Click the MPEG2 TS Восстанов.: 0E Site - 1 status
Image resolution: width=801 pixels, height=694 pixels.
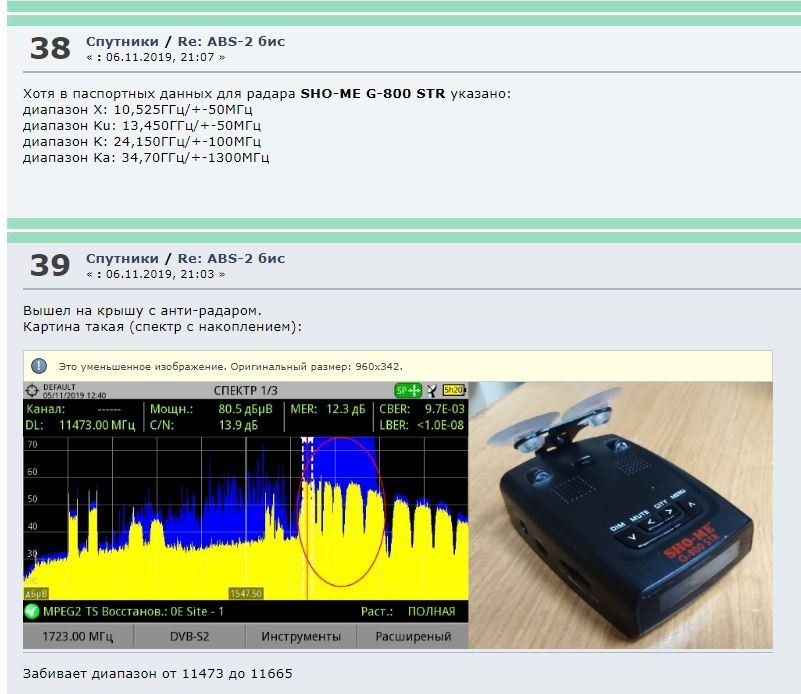(x=133, y=611)
